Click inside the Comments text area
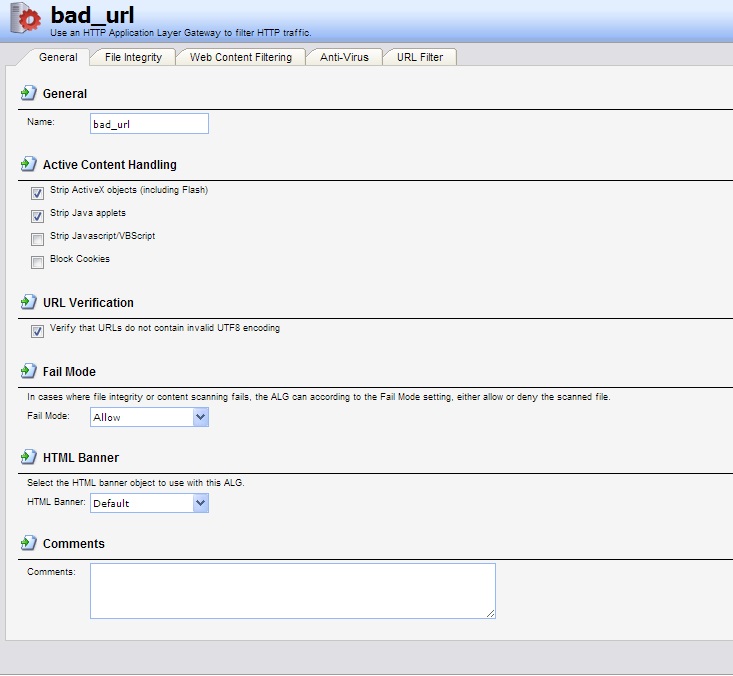This screenshot has width=733, height=676. 292,591
